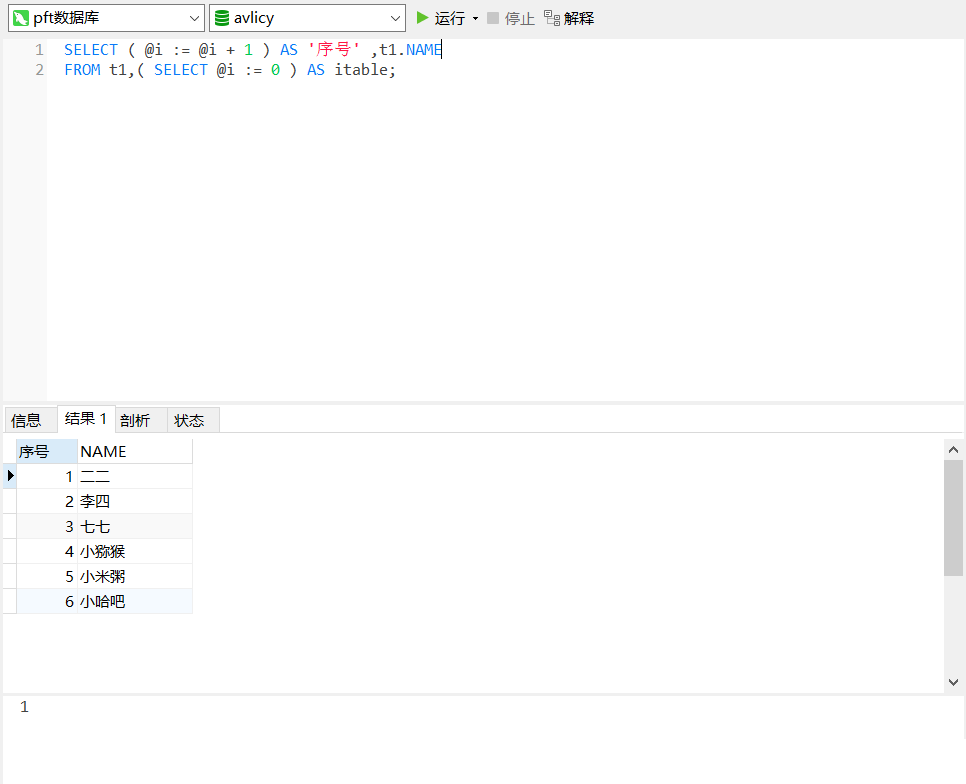The width and height of the screenshot is (966, 784).
Task: Switch to the 状态 tab
Action: (x=189, y=419)
